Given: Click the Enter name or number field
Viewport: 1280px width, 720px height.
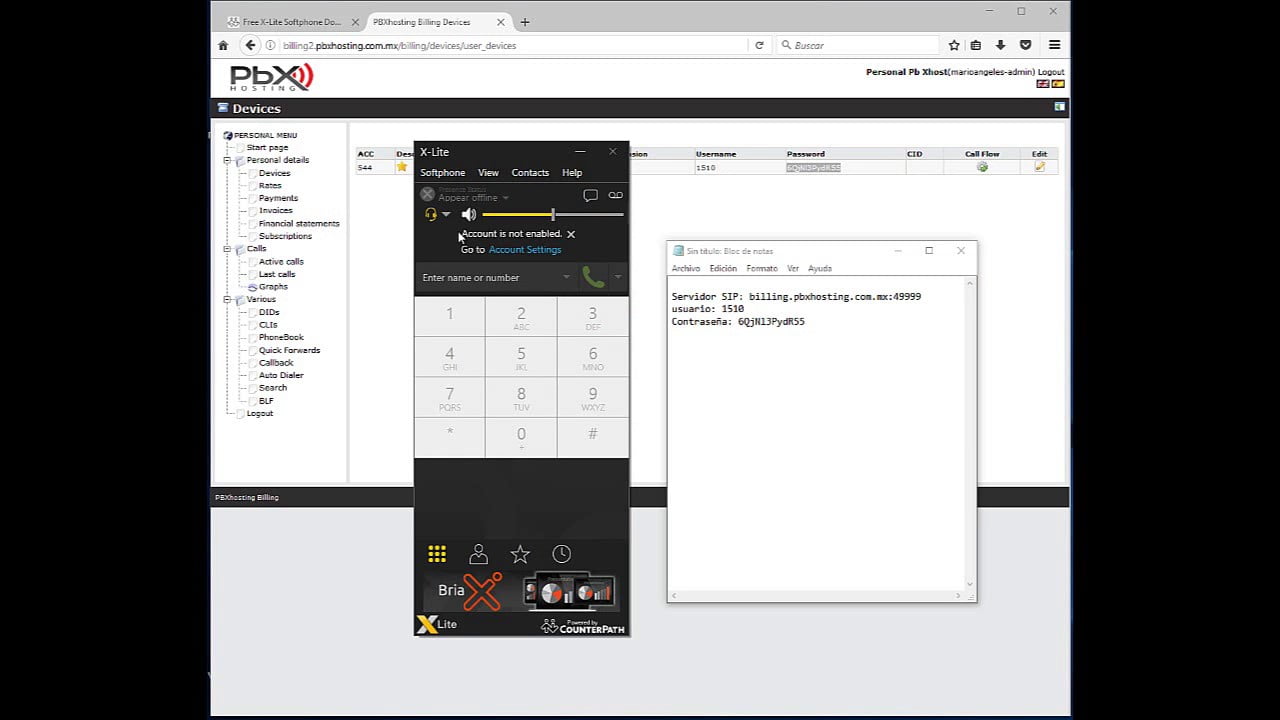Looking at the screenshot, I should click(x=495, y=277).
